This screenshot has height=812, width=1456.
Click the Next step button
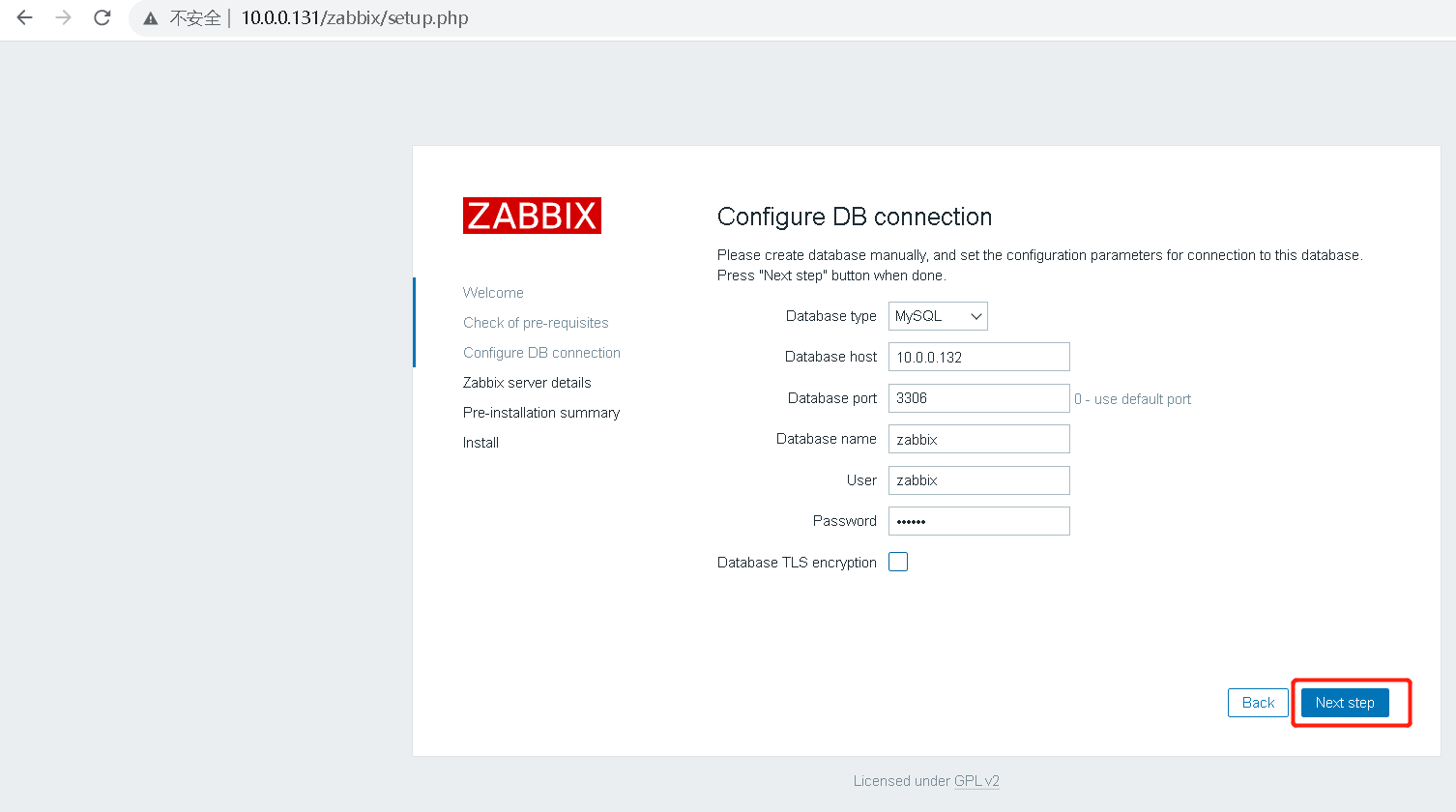[1345, 703]
